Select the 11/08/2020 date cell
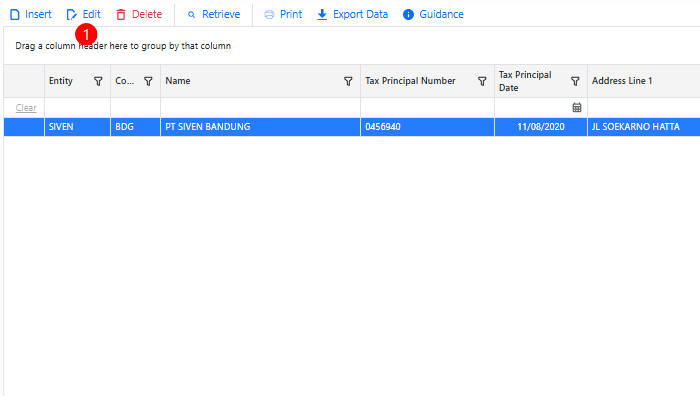700x396 pixels. point(541,127)
